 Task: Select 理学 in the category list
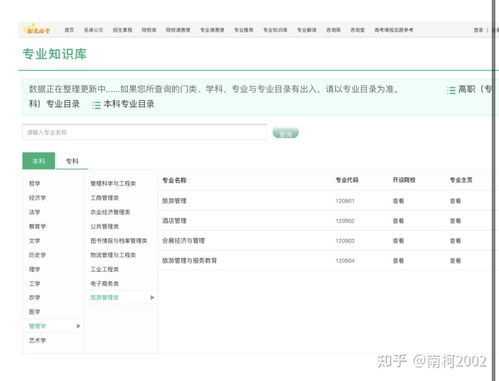(x=34, y=269)
